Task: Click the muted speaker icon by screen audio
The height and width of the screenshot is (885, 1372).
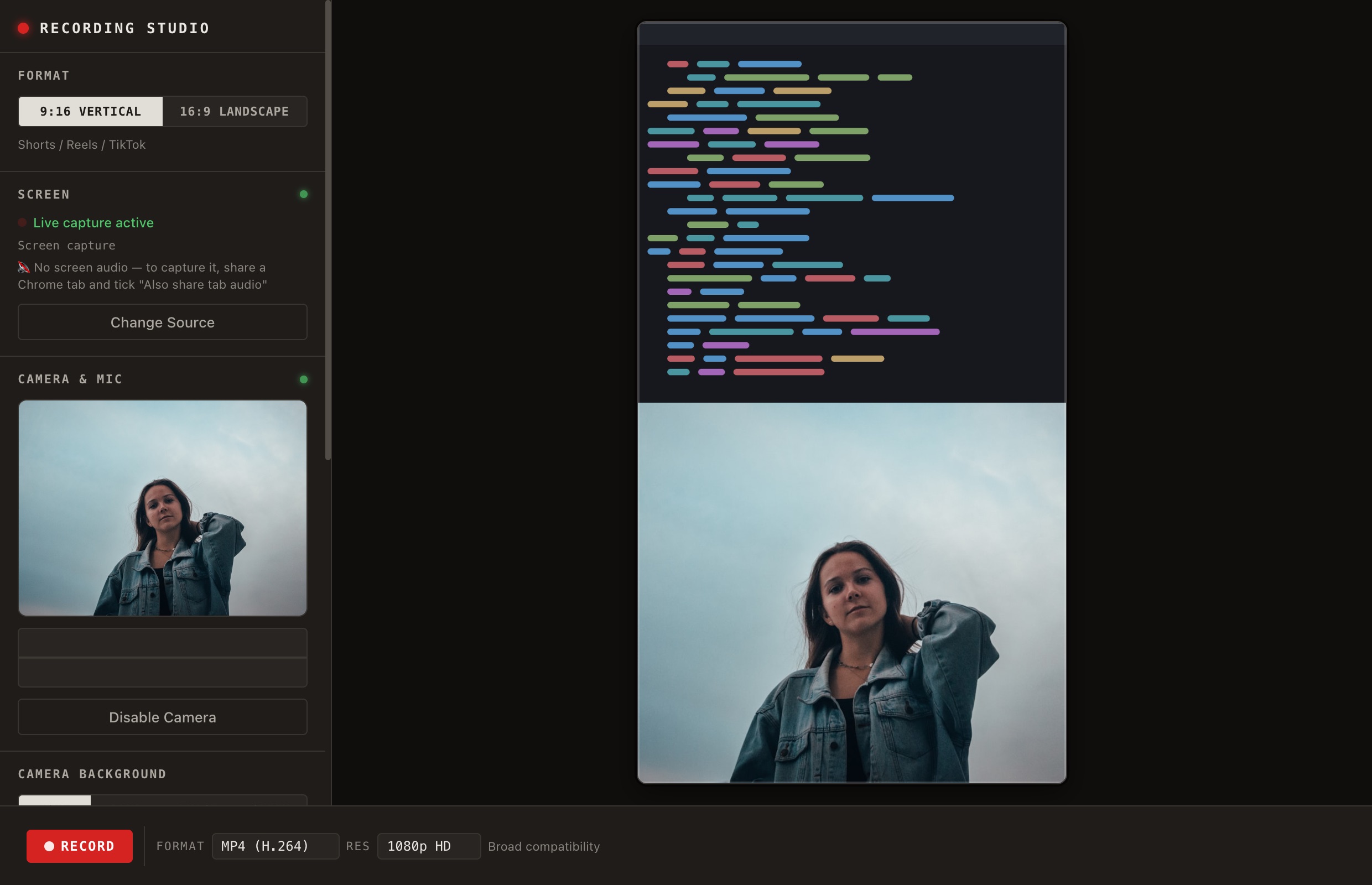Action: click(x=24, y=267)
